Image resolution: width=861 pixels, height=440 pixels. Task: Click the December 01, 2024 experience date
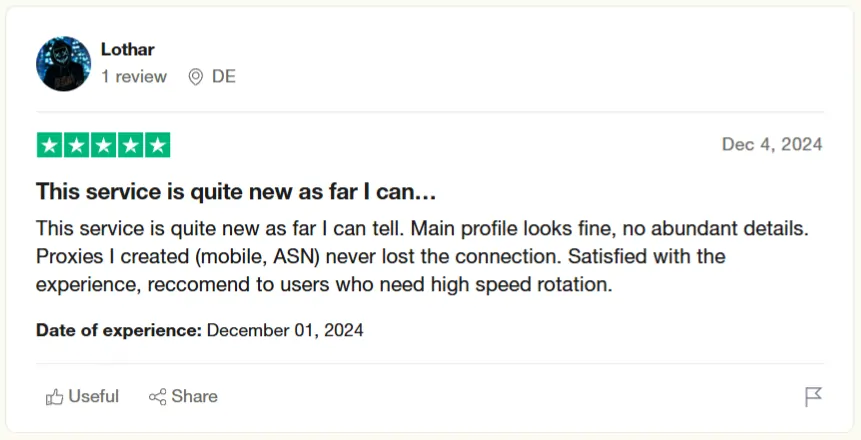285,330
